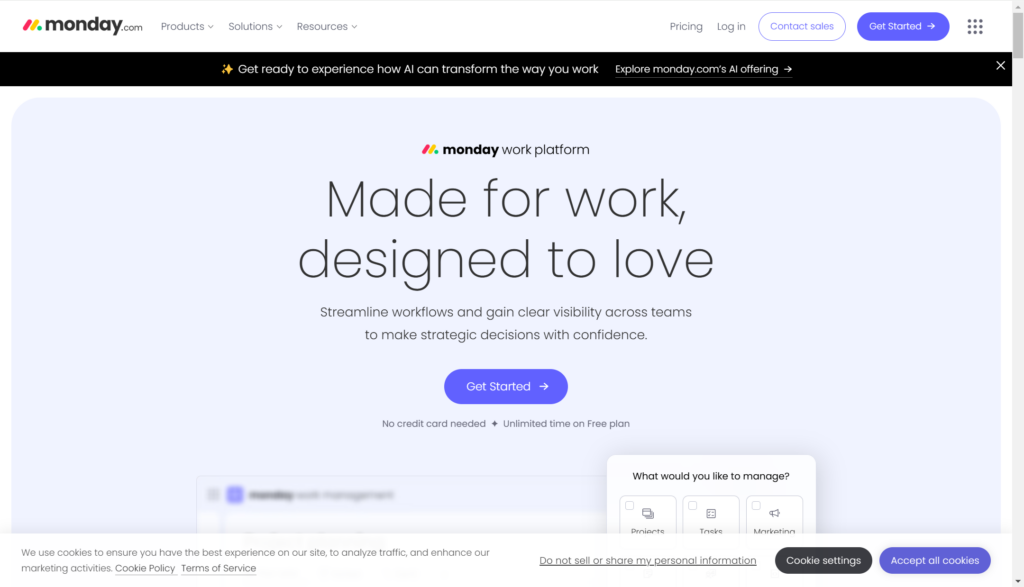Check the Tasks checkbox
This screenshot has width=1024, height=587.
[692, 505]
